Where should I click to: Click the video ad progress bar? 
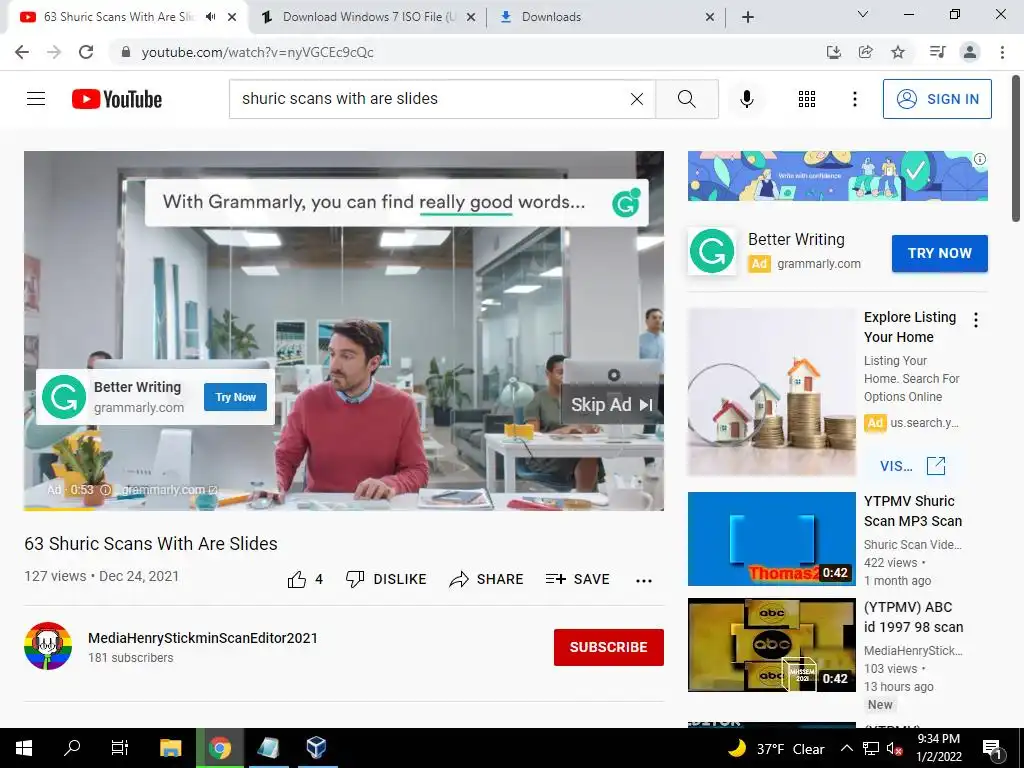[344, 508]
